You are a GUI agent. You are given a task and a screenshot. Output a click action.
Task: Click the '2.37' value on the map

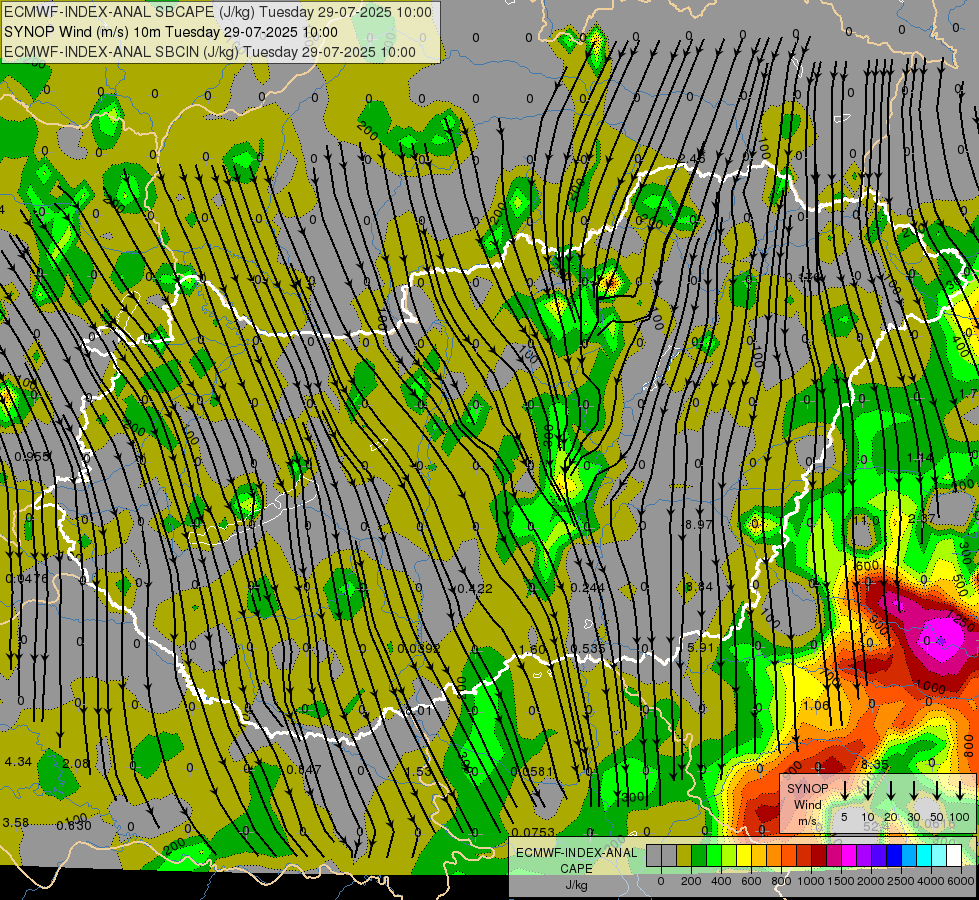922,518
